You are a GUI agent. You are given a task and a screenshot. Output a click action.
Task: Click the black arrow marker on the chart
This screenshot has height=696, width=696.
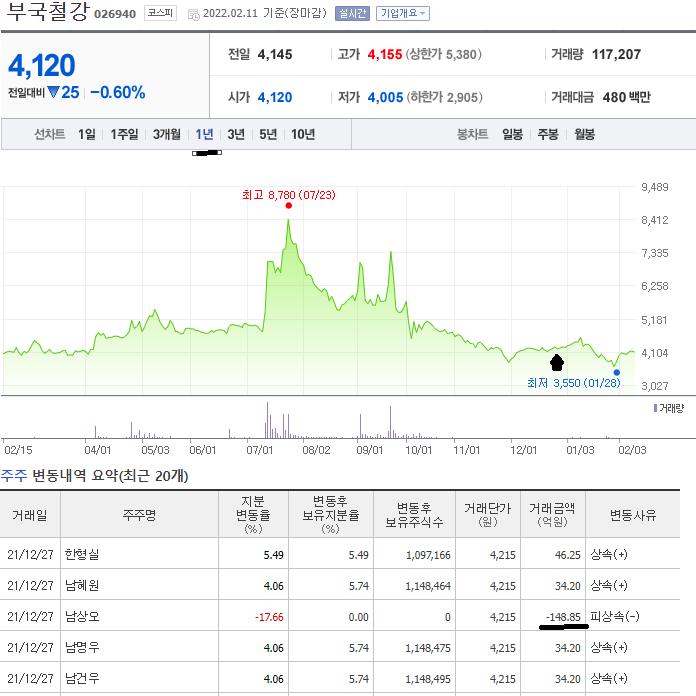tap(557, 362)
